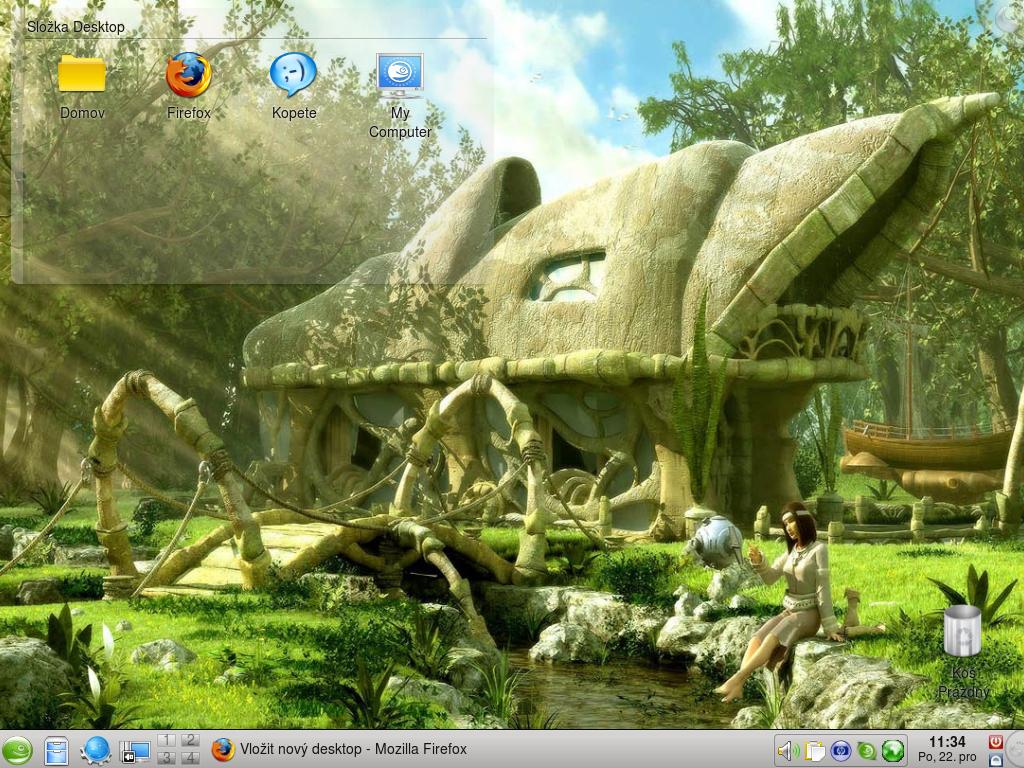This screenshot has height=768, width=1024.
Task: Open the Klipper clipboard tray icon
Action: point(814,750)
